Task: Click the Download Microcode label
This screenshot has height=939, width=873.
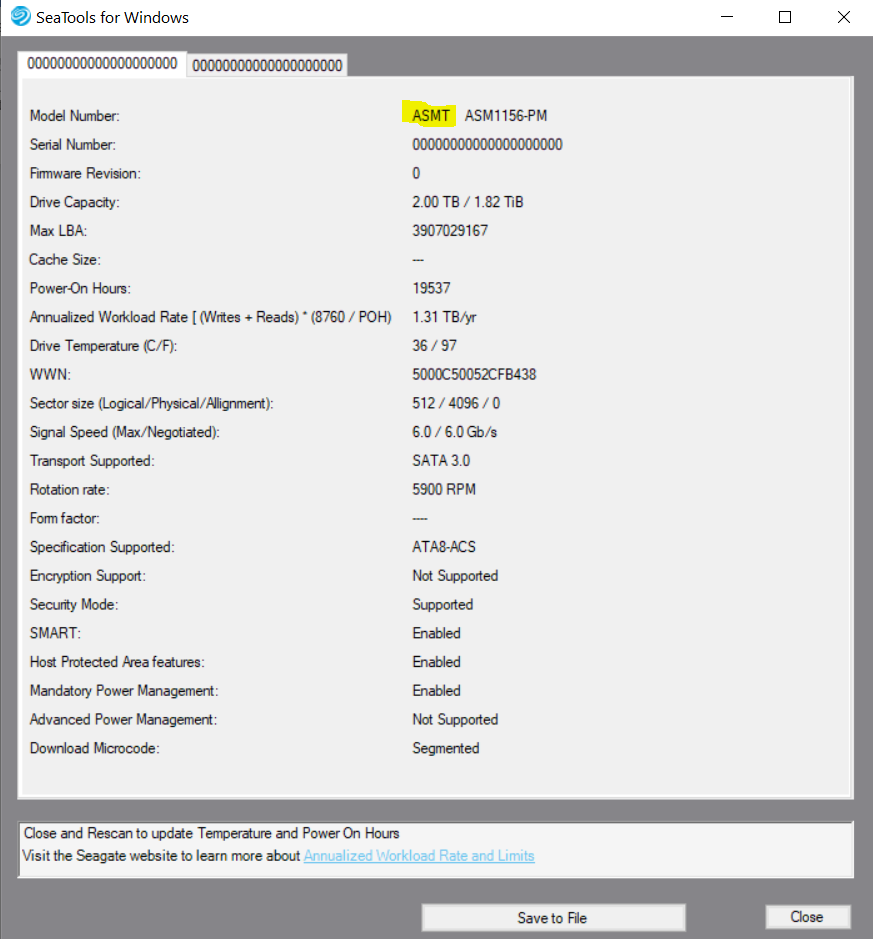Action: [x=95, y=748]
